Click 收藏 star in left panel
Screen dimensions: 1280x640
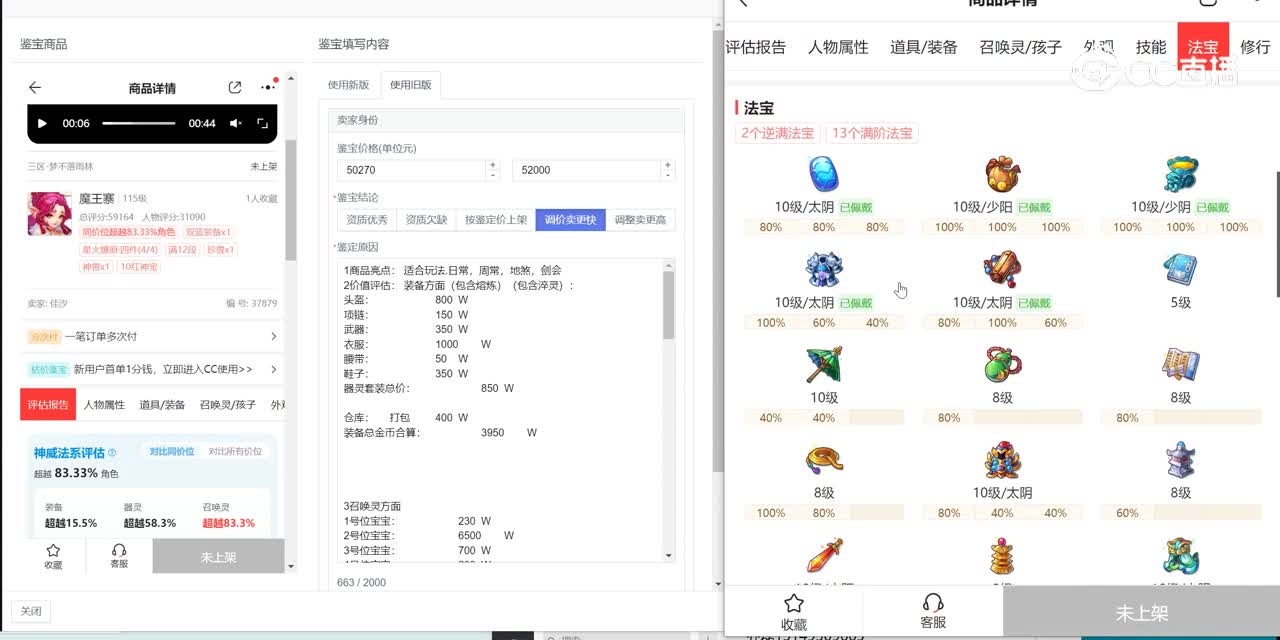(x=53, y=556)
